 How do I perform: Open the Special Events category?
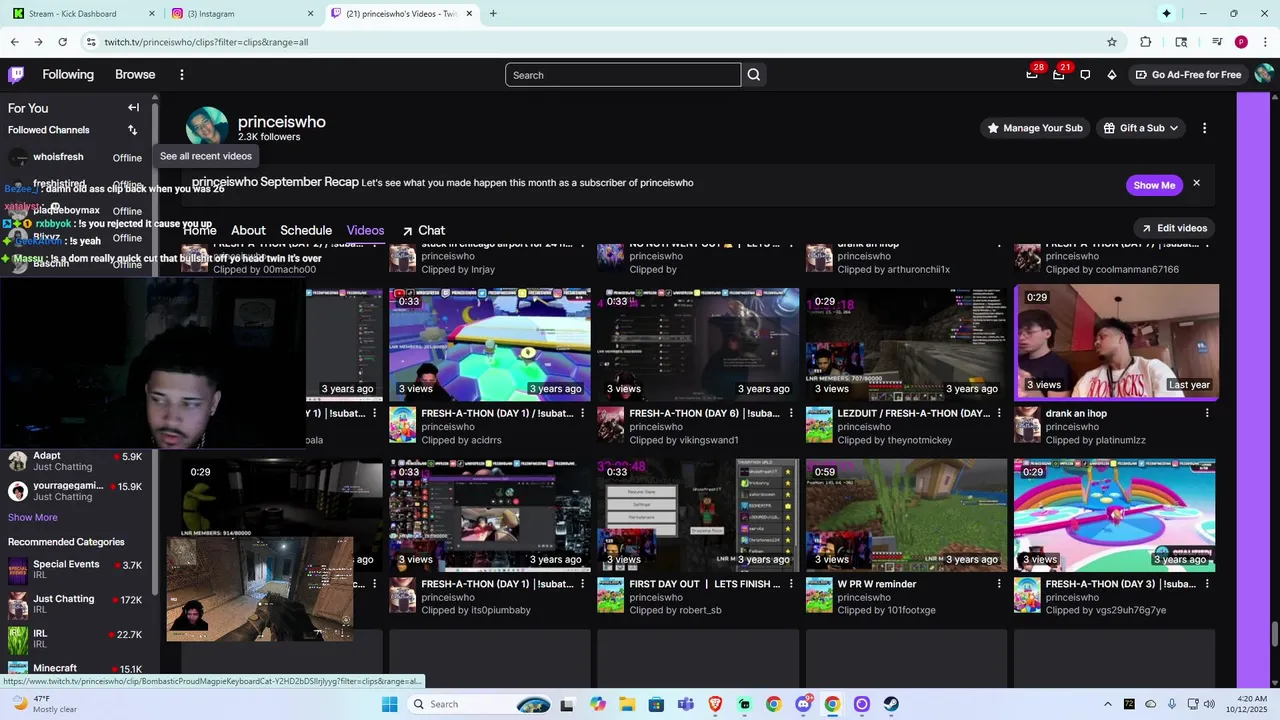click(76, 570)
